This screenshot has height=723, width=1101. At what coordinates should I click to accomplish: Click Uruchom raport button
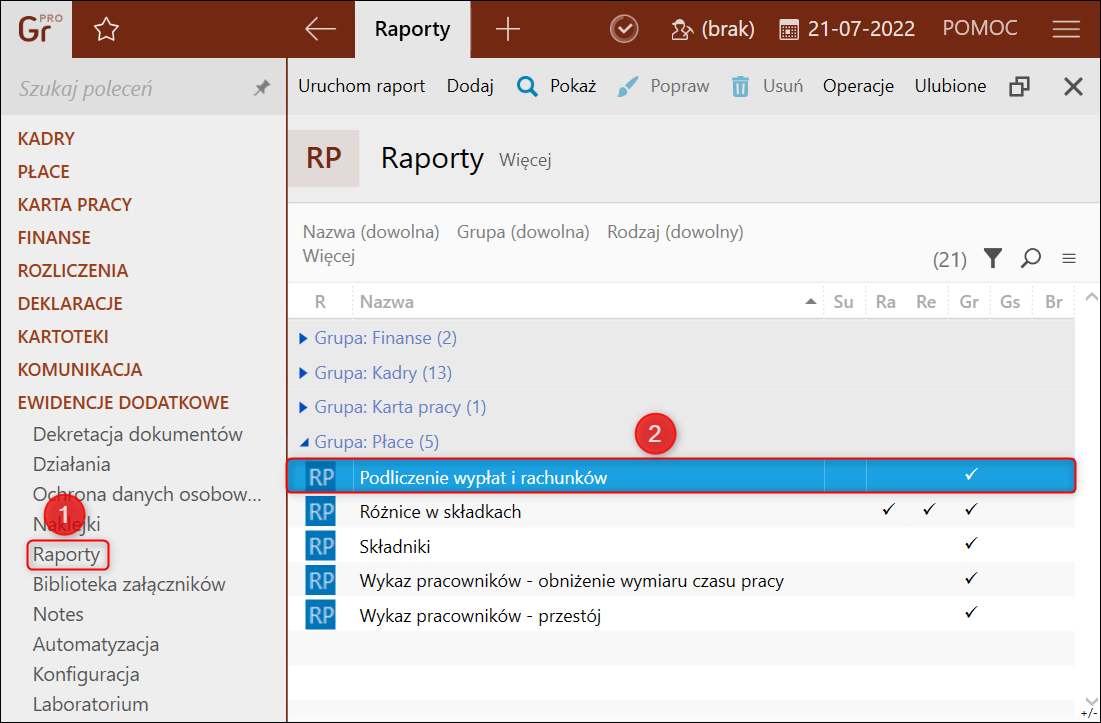(x=361, y=86)
